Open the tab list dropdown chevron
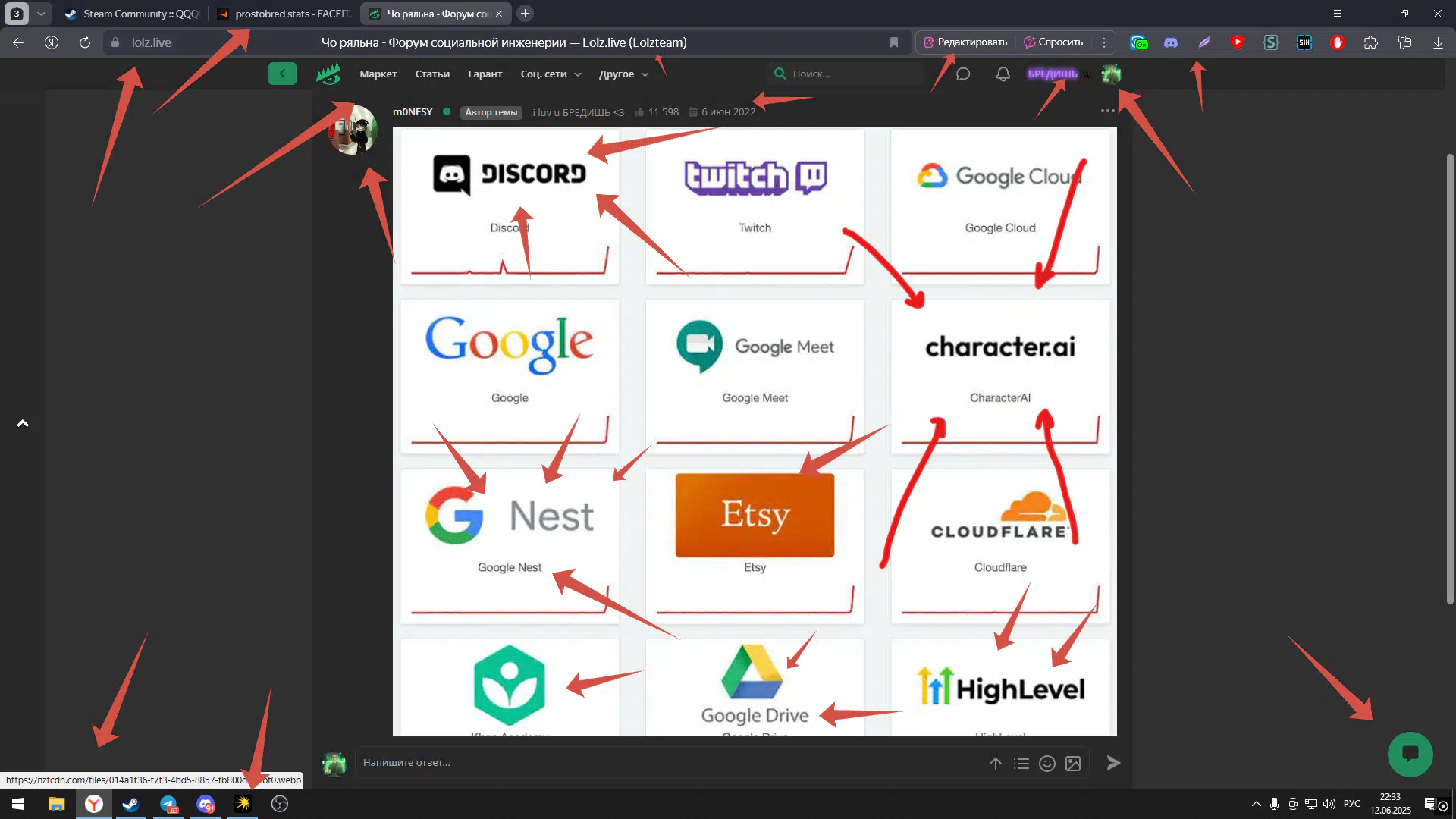This screenshot has height=819, width=1456. tap(41, 14)
